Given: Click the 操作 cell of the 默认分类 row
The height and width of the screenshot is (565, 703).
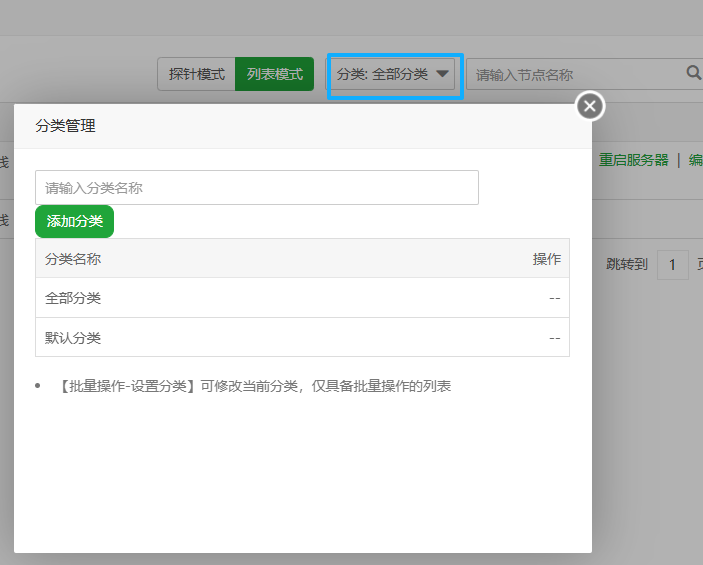Looking at the screenshot, I should point(554,338).
